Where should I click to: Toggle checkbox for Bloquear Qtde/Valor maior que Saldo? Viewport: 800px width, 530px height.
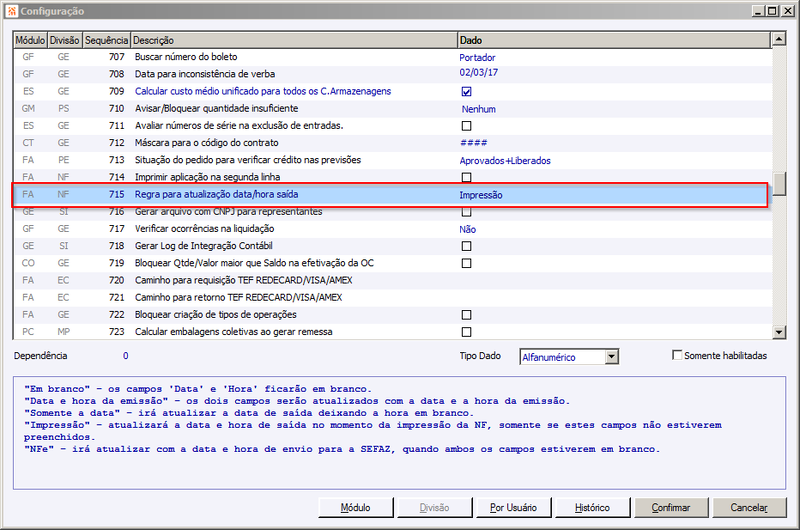coord(466,263)
